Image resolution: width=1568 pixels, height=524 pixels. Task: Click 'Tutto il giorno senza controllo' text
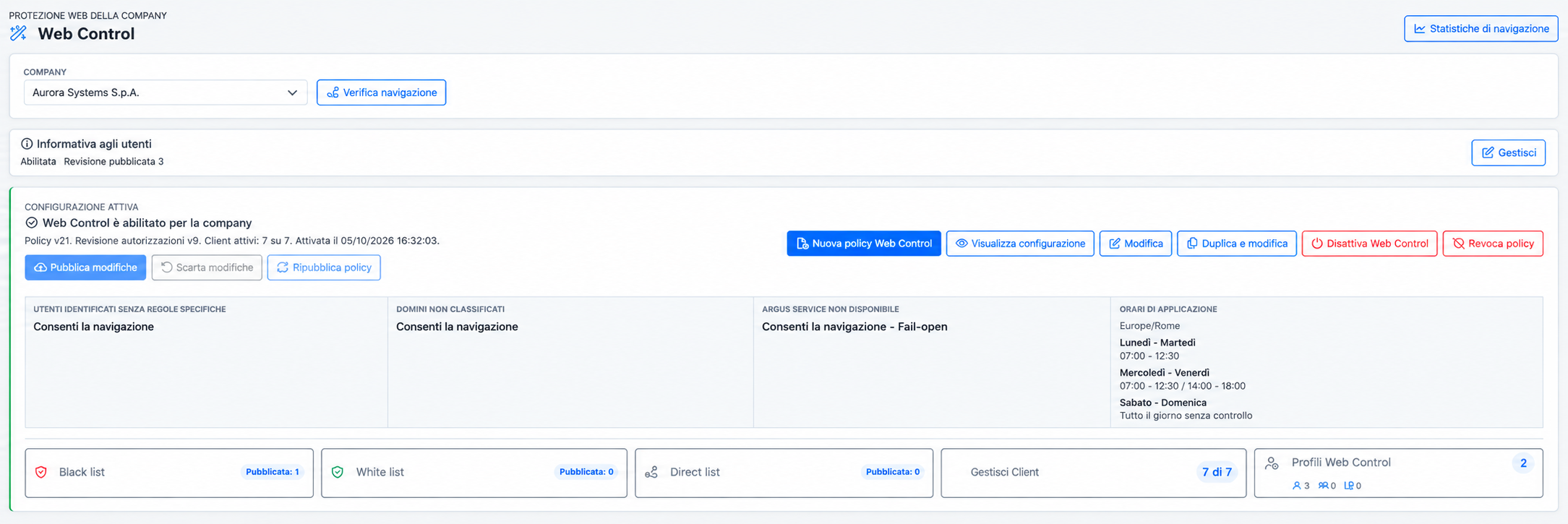pyautogui.click(x=1186, y=416)
